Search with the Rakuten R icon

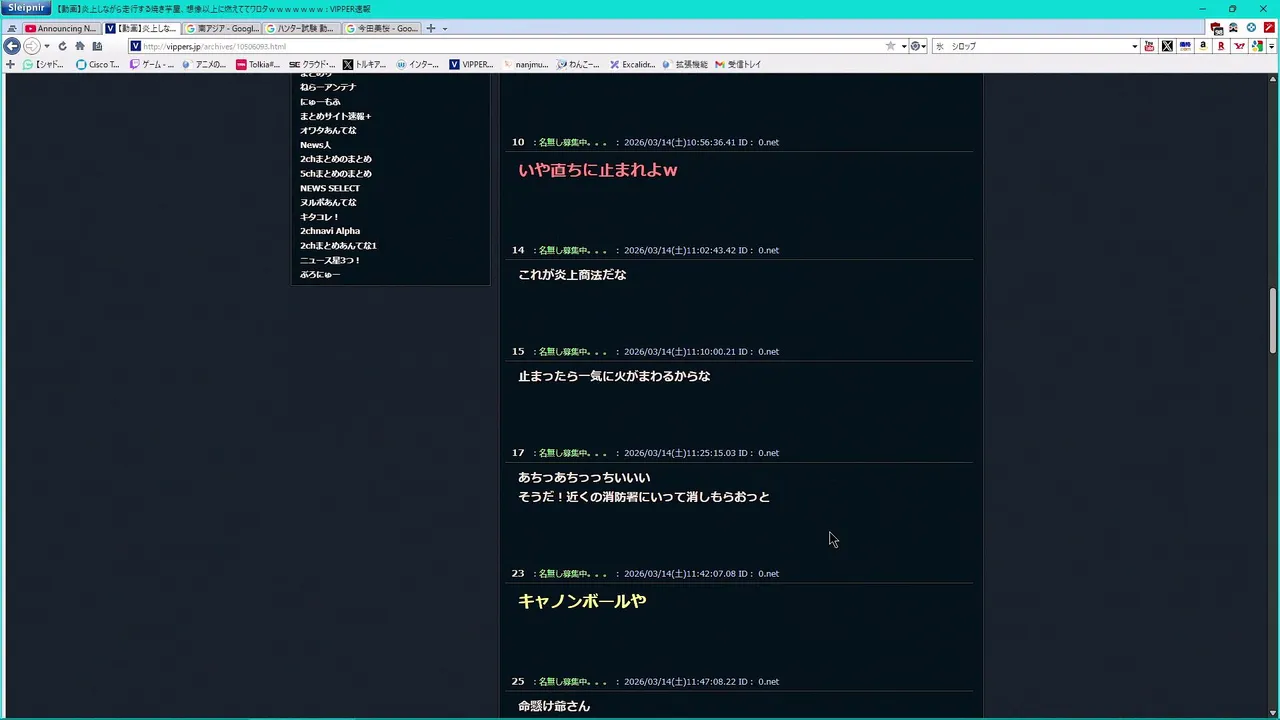pyautogui.click(x=1221, y=46)
